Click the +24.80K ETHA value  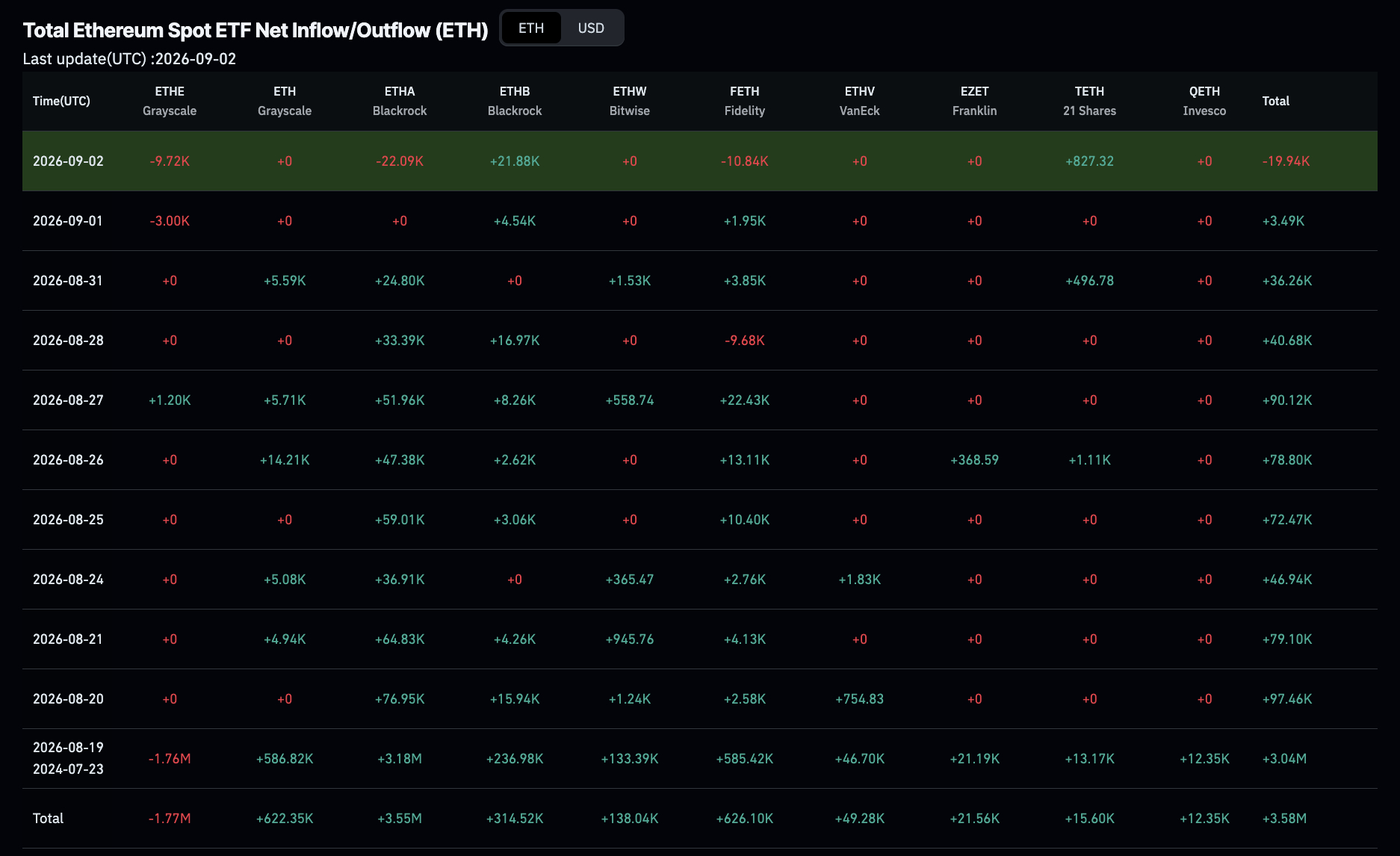click(x=400, y=281)
